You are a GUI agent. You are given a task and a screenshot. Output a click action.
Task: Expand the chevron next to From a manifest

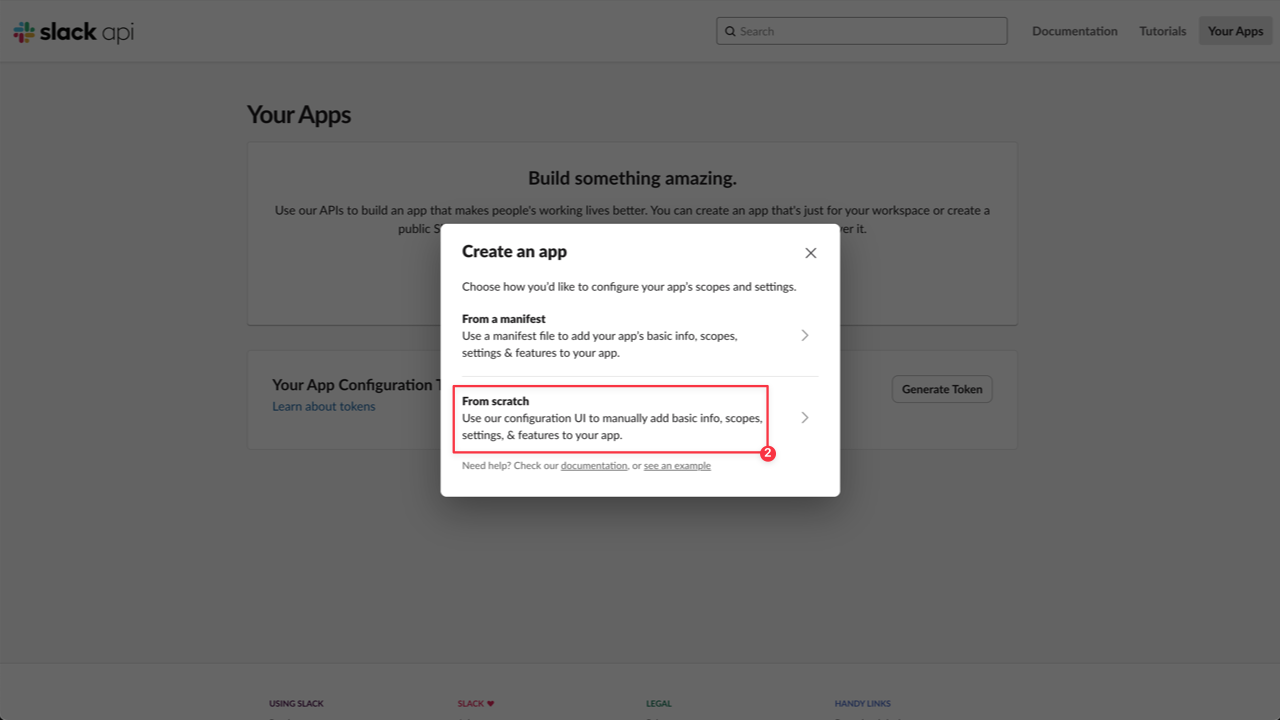(x=805, y=335)
